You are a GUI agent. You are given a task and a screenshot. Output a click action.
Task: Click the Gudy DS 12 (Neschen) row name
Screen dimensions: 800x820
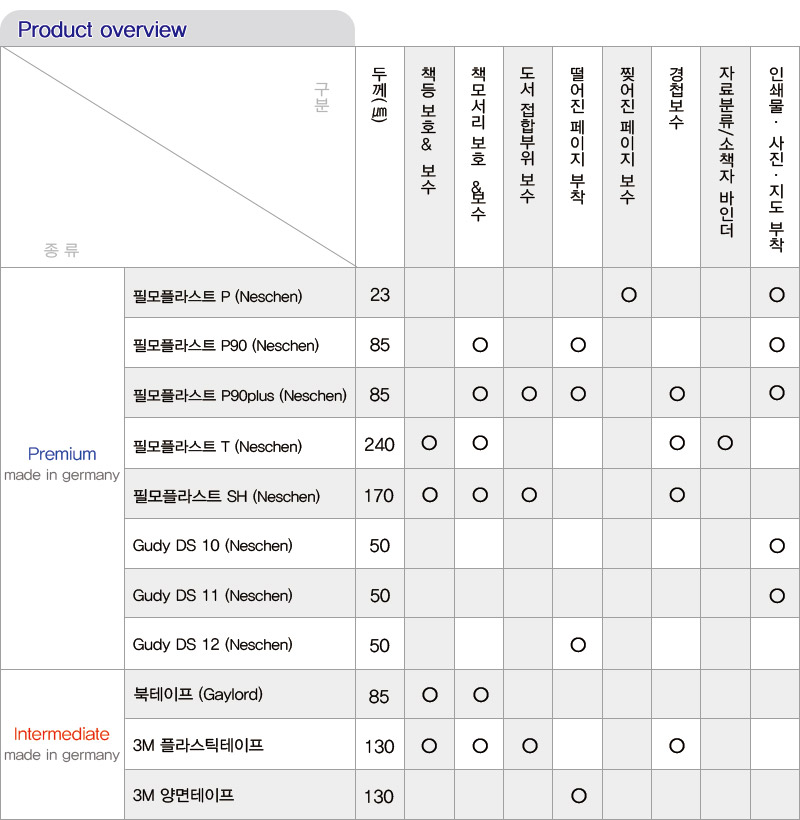pyautogui.click(x=212, y=645)
